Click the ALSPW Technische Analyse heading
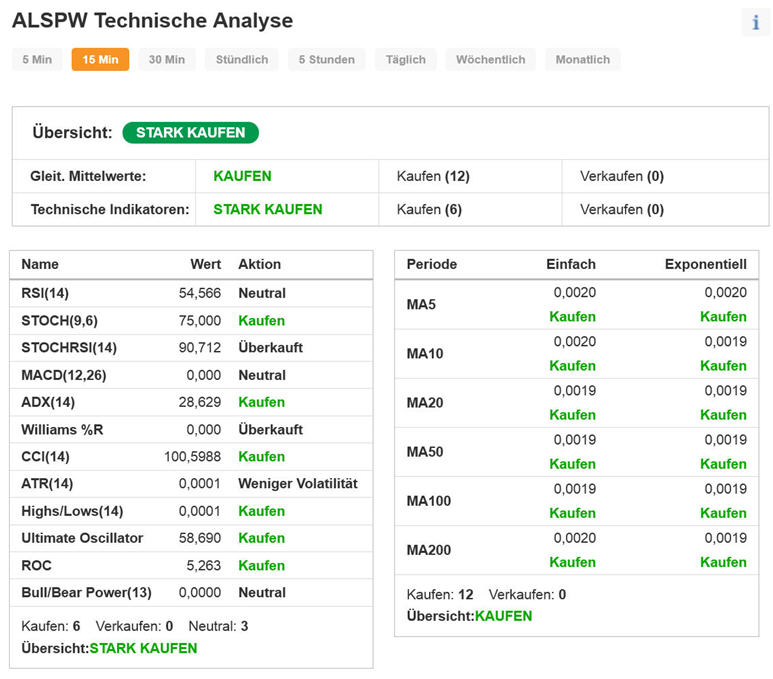Screen dimensions: 773x679 [x=152, y=21]
